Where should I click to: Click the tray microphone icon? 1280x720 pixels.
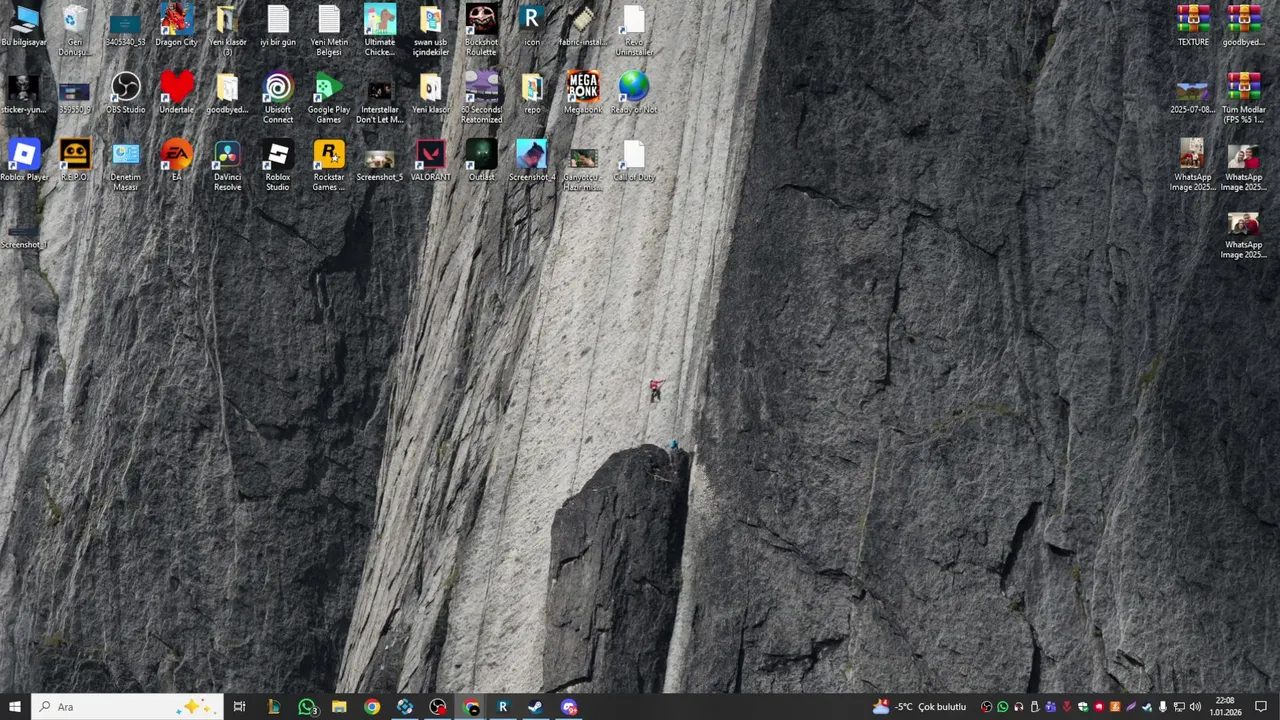pos(1162,707)
